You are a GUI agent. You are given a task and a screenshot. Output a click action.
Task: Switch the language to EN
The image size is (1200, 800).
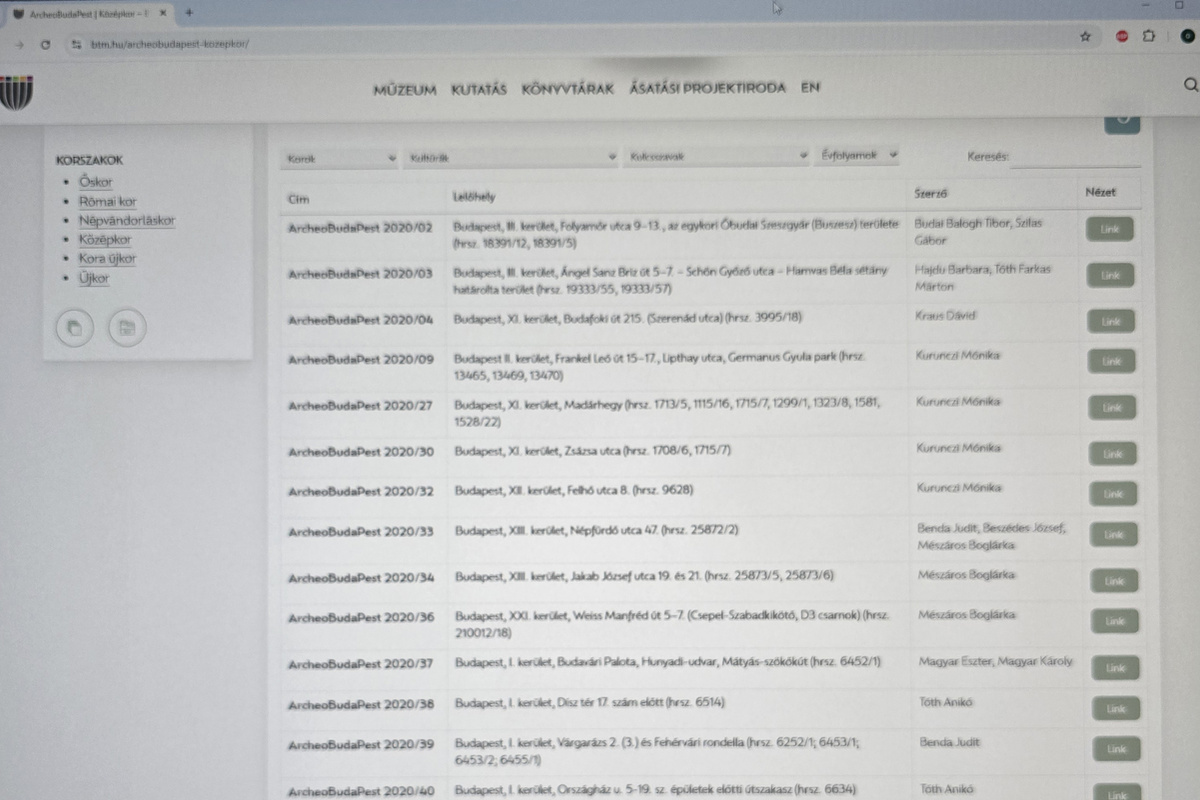[x=810, y=88]
